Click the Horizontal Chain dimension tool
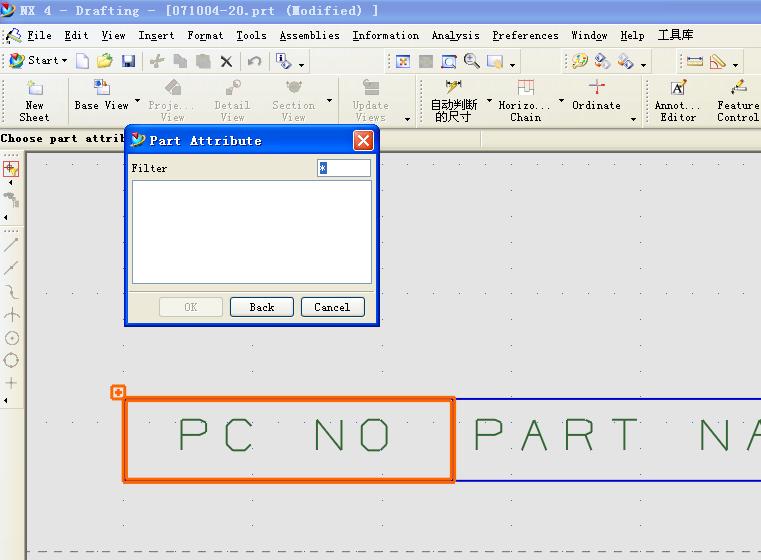The width and height of the screenshot is (761, 560). [x=525, y=101]
